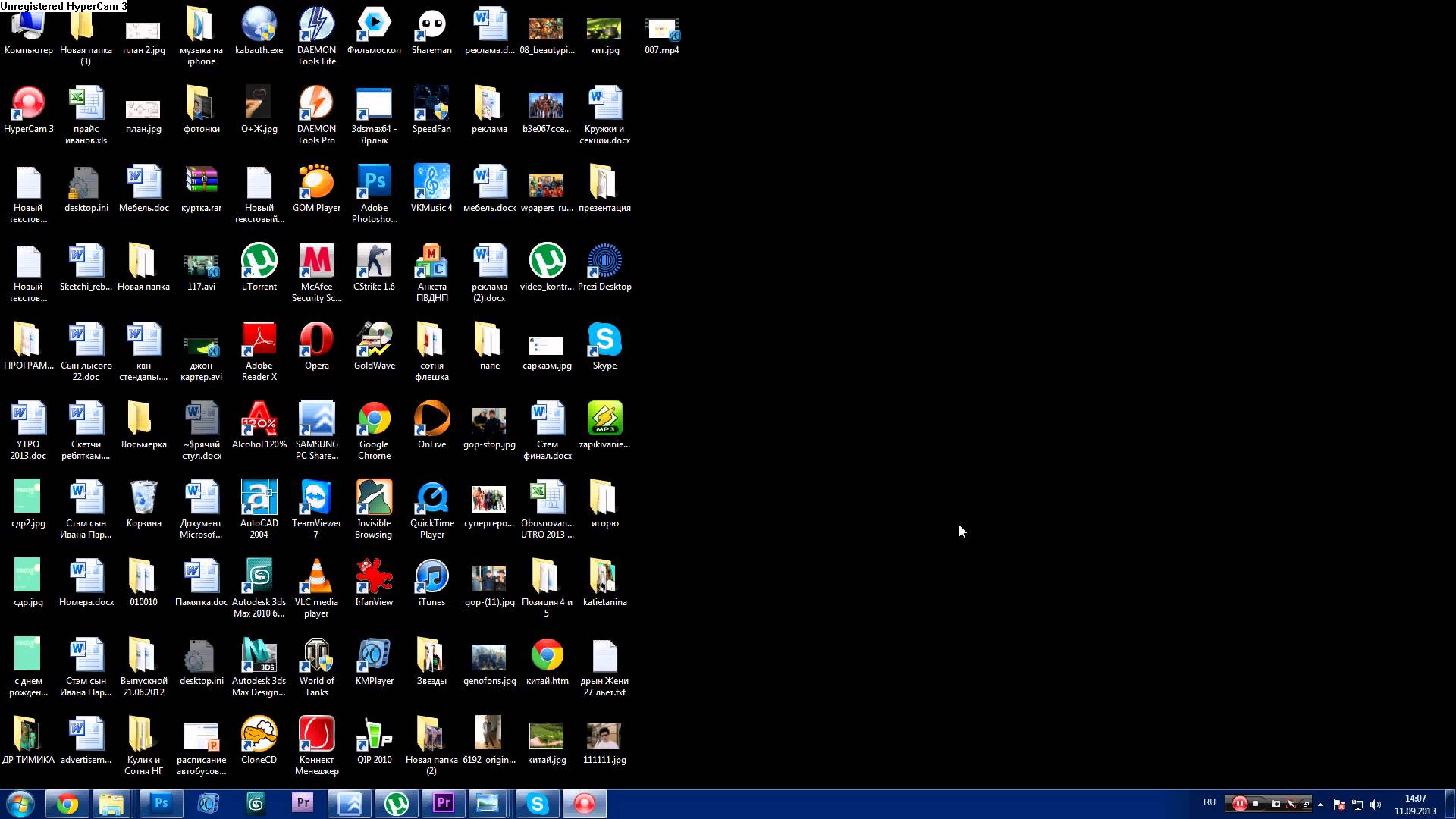Click the Google Chrome desktop shortcut
This screenshot has height=819, width=1456.
tap(374, 431)
